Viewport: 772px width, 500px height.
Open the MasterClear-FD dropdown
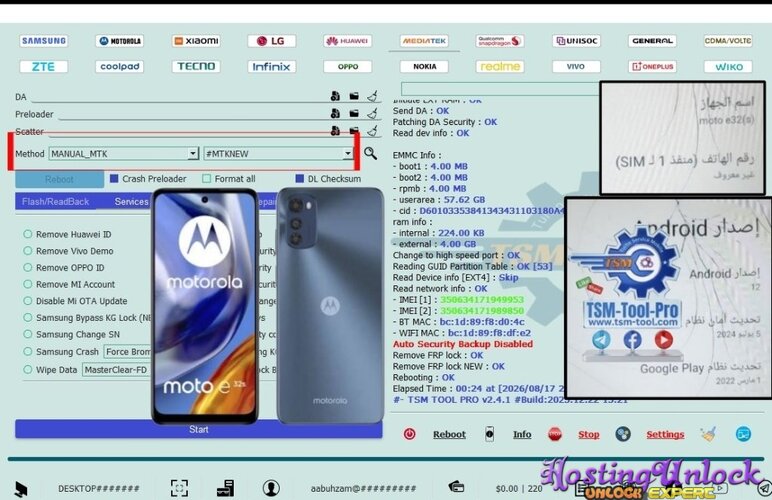tap(117, 370)
